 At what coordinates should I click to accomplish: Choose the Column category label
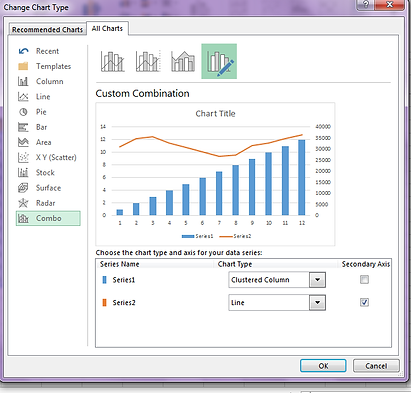pyautogui.click(x=50, y=81)
